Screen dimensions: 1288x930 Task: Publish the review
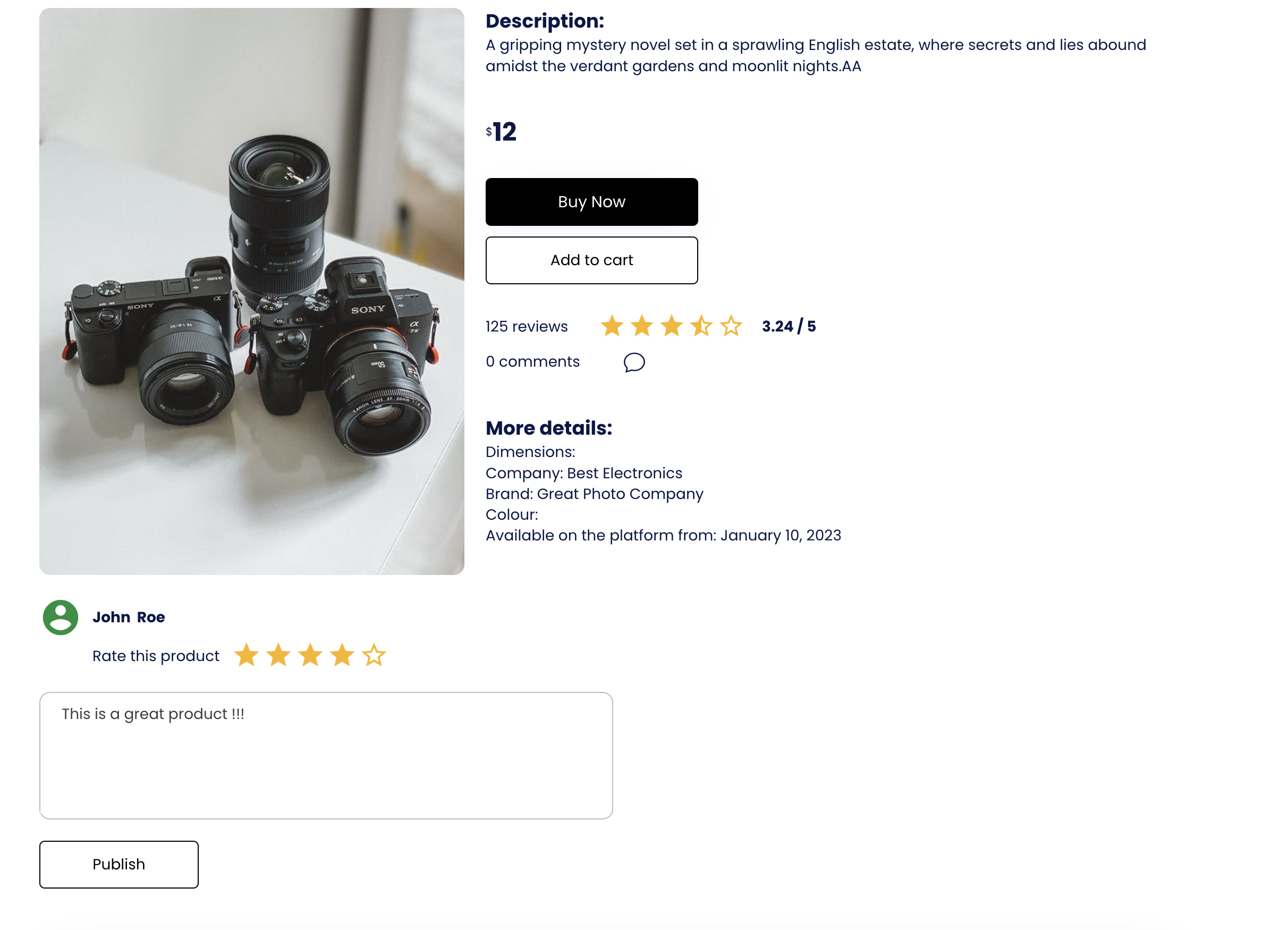pos(118,864)
